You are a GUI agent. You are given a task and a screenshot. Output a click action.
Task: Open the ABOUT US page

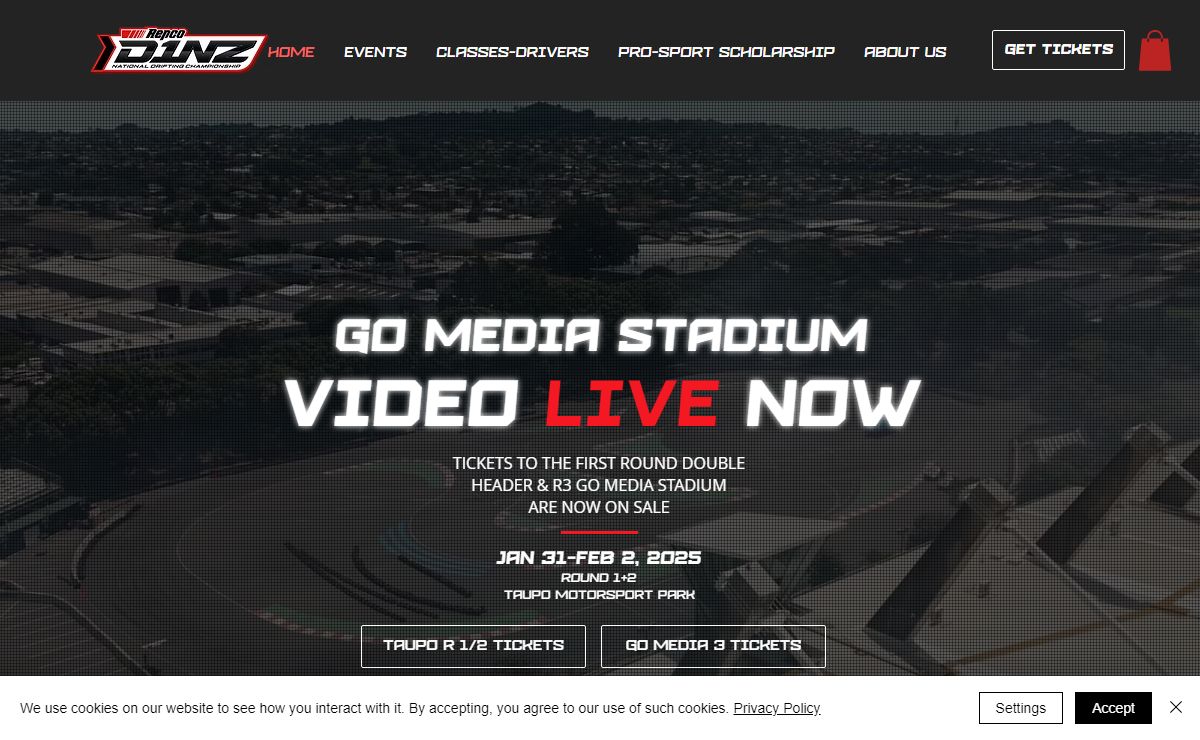(x=905, y=51)
